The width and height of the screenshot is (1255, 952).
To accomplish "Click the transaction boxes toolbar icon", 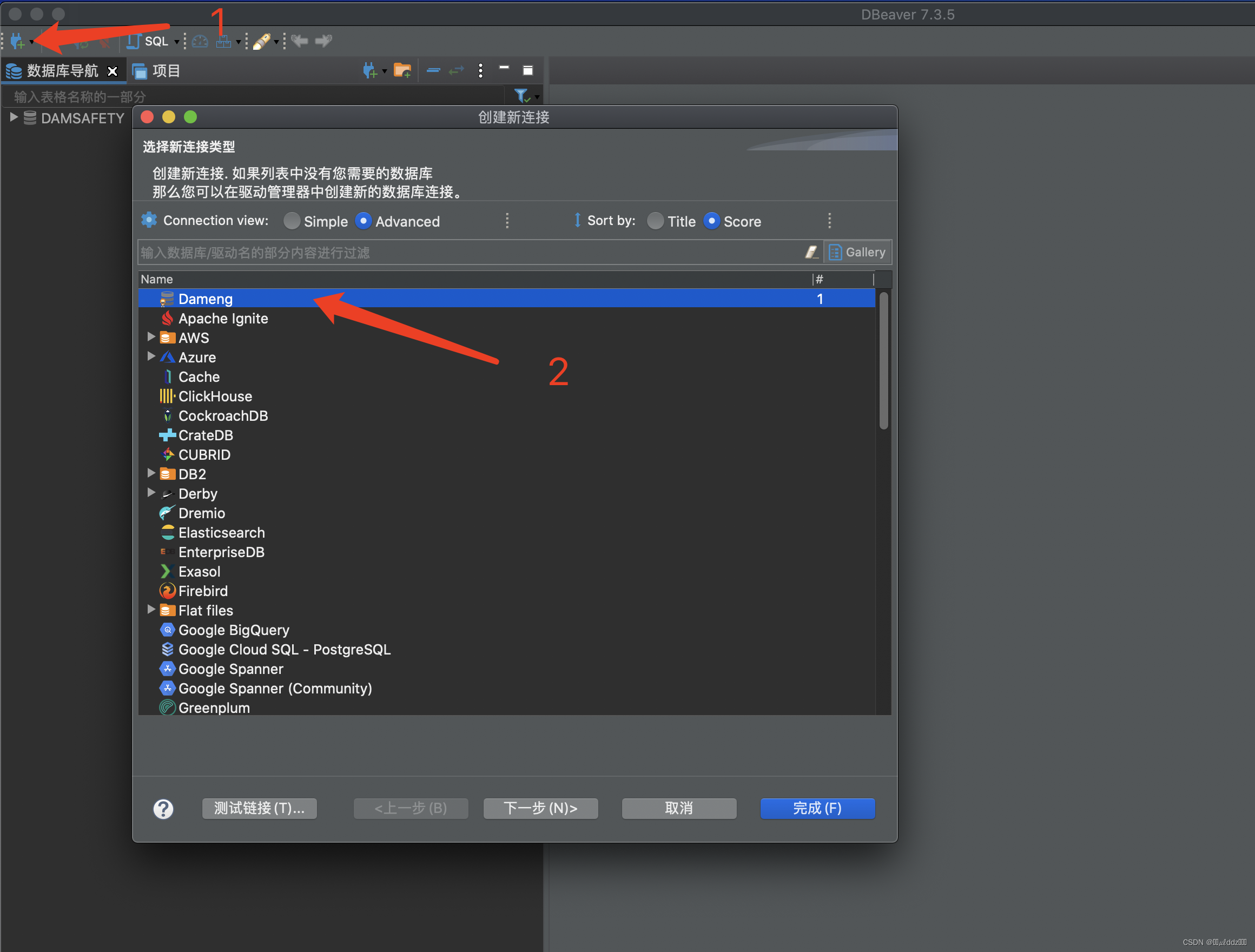I will pos(223,41).
